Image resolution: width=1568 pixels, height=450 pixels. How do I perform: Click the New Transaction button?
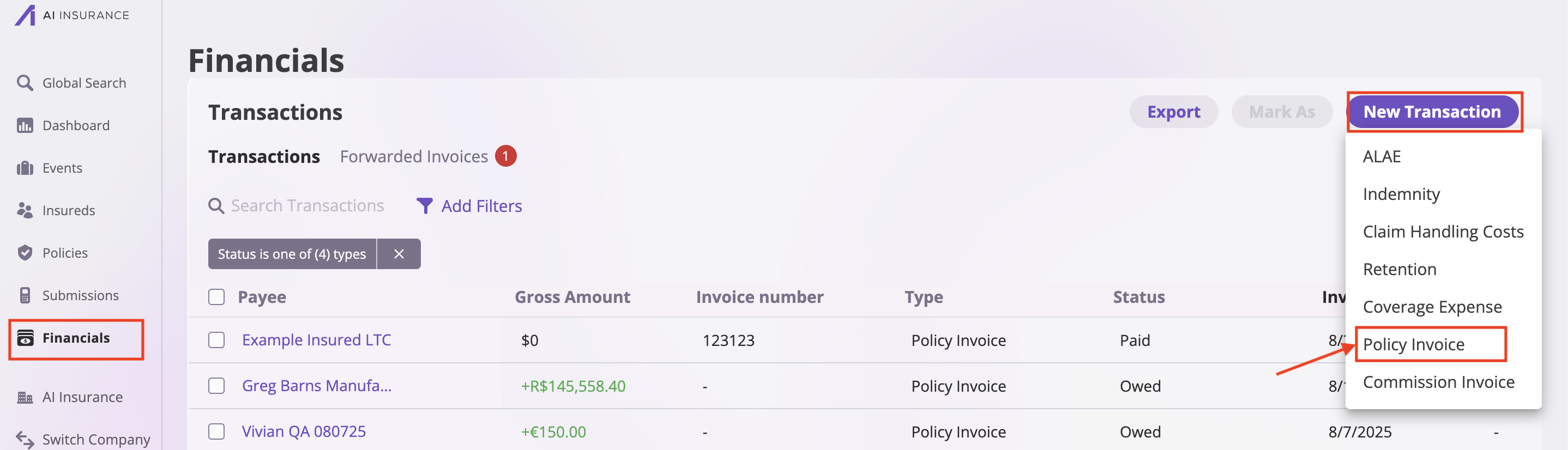click(x=1433, y=111)
